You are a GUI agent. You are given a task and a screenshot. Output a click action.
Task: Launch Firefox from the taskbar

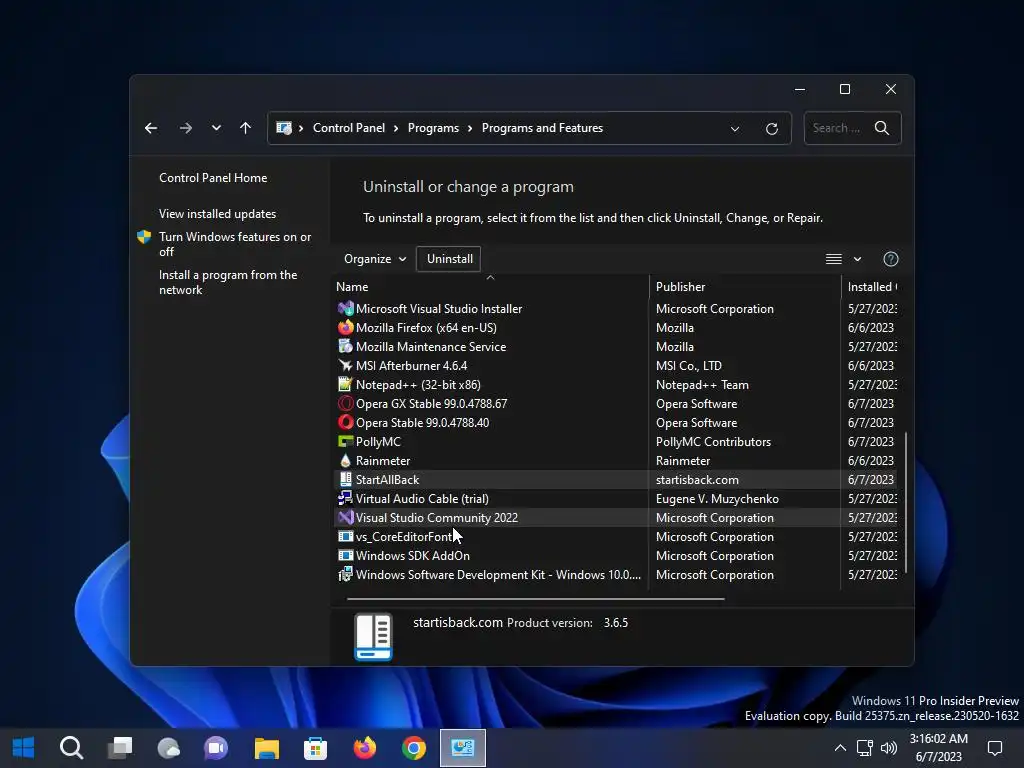click(364, 748)
